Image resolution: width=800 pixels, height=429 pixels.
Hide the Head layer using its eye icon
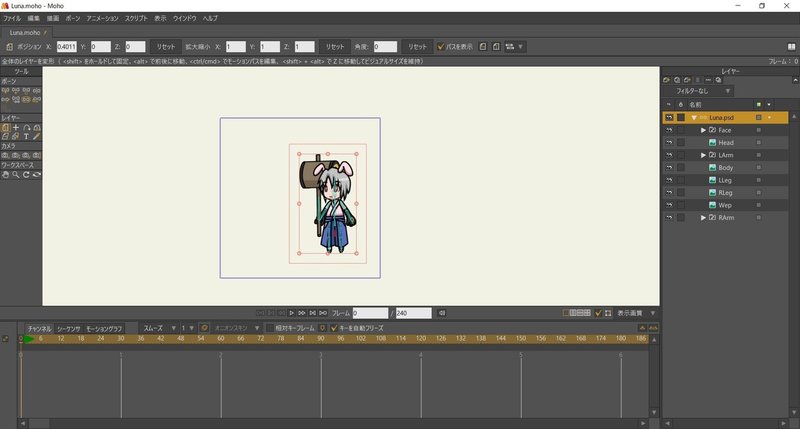pyautogui.click(x=668, y=142)
